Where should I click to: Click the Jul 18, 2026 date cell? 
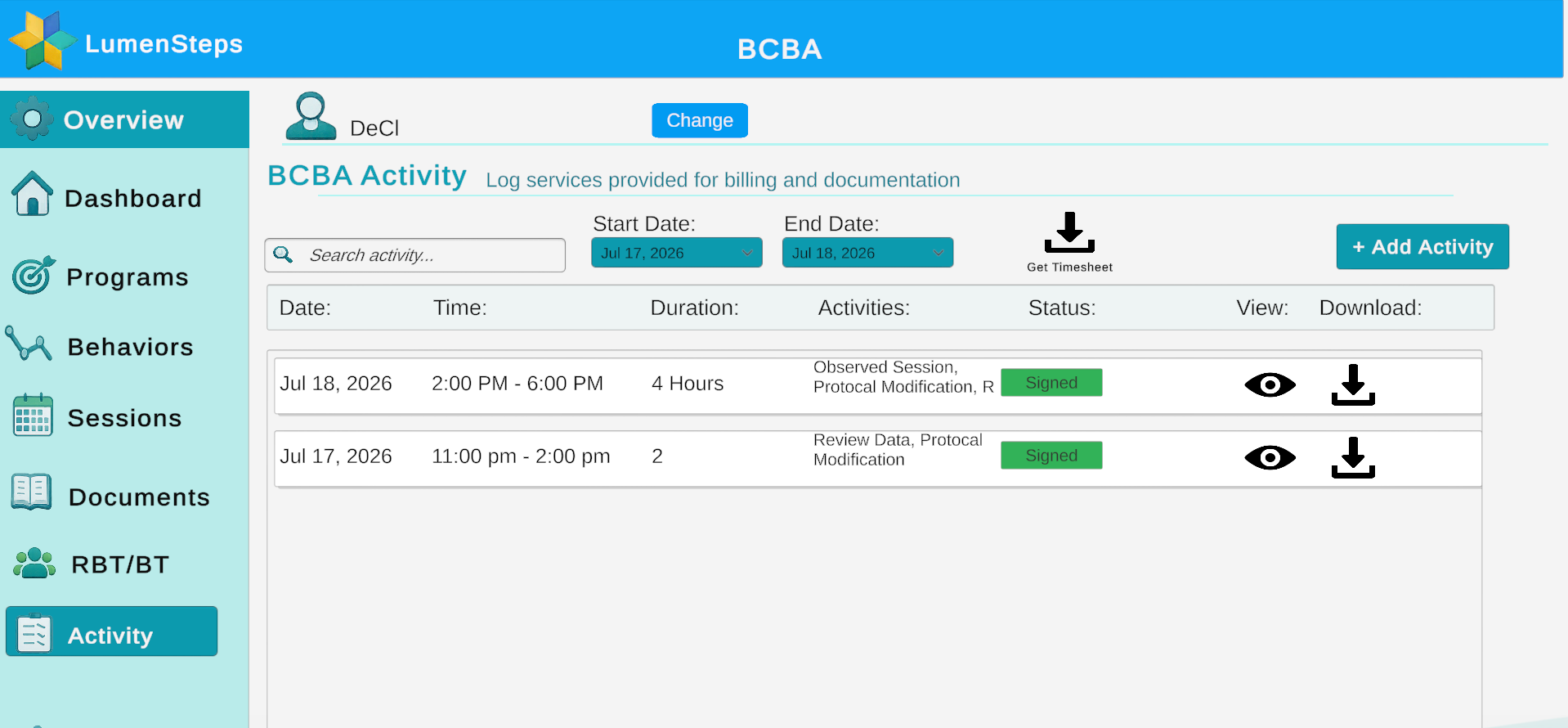336,384
